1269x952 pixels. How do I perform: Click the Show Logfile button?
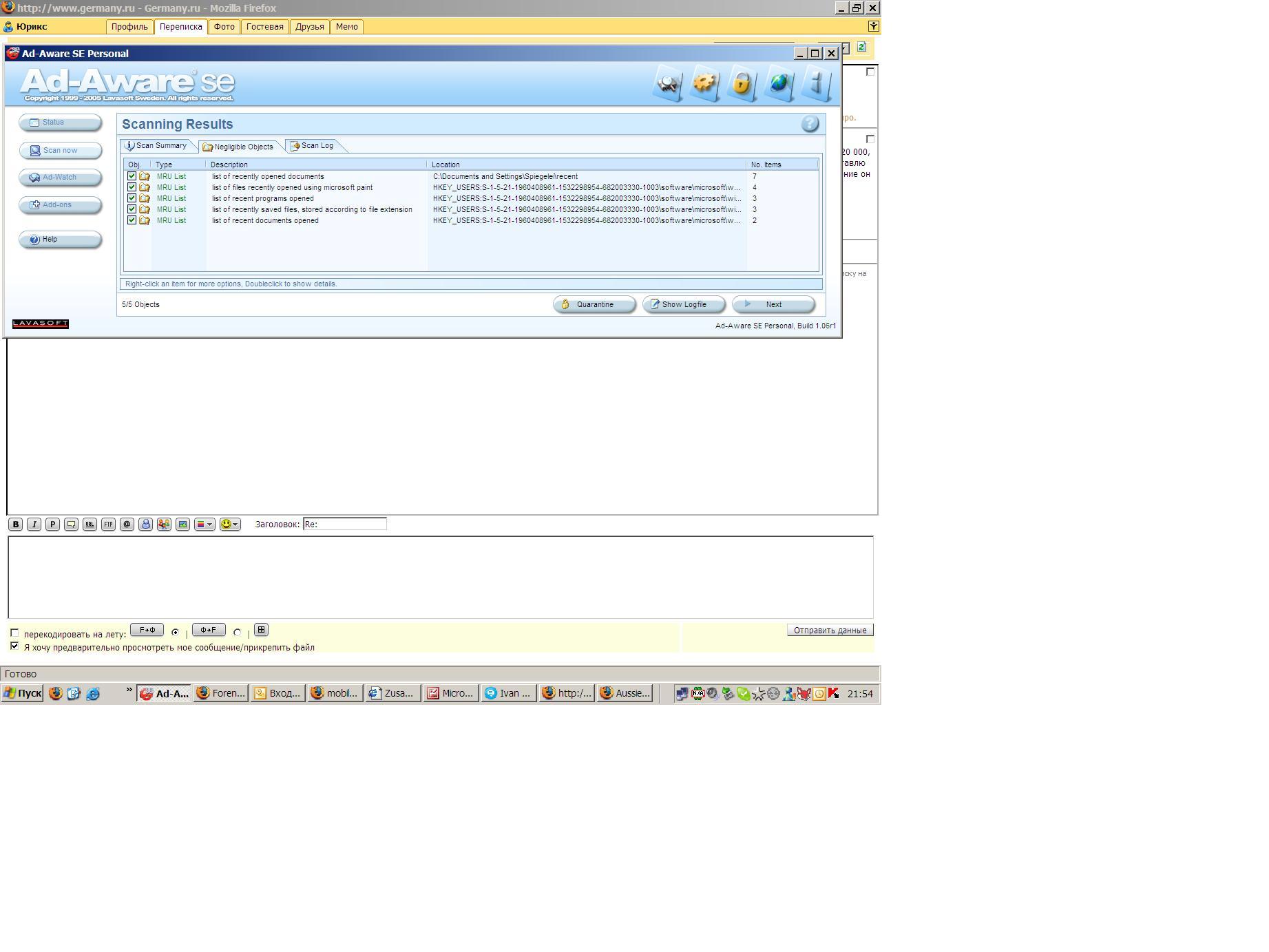coord(684,304)
